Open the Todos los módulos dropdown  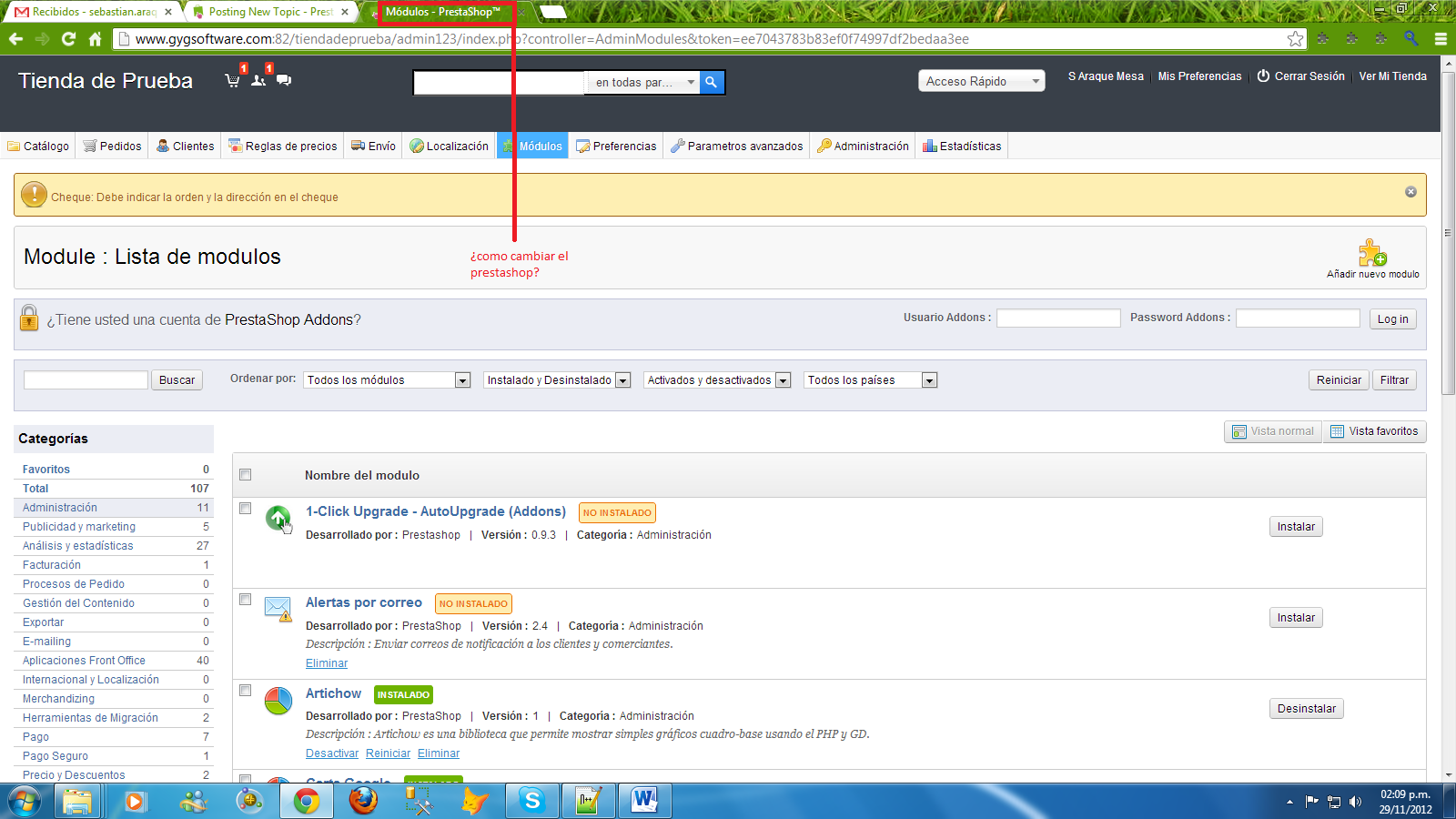[388, 380]
